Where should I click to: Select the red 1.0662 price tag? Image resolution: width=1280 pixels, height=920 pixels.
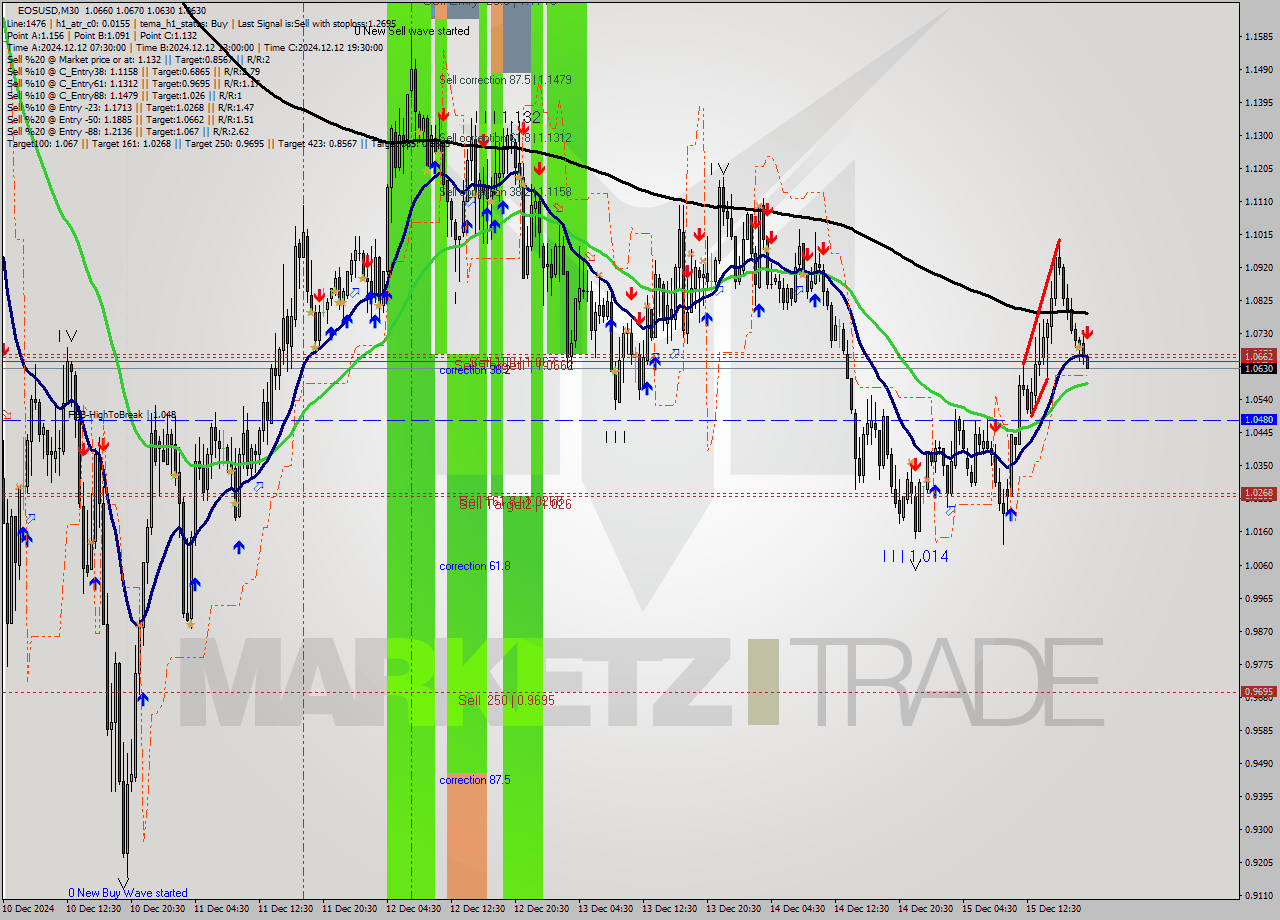point(1258,355)
